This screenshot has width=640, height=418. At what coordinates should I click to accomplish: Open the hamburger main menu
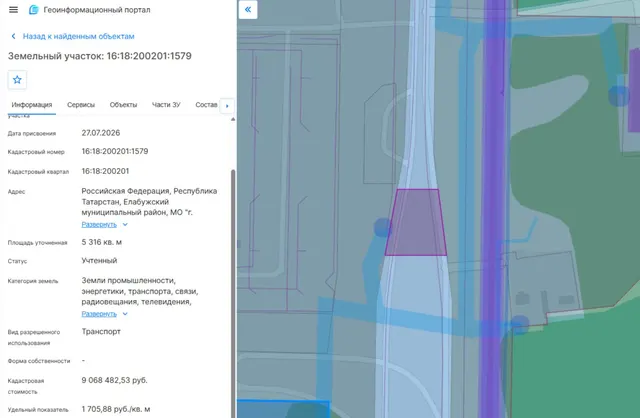(x=13, y=10)
